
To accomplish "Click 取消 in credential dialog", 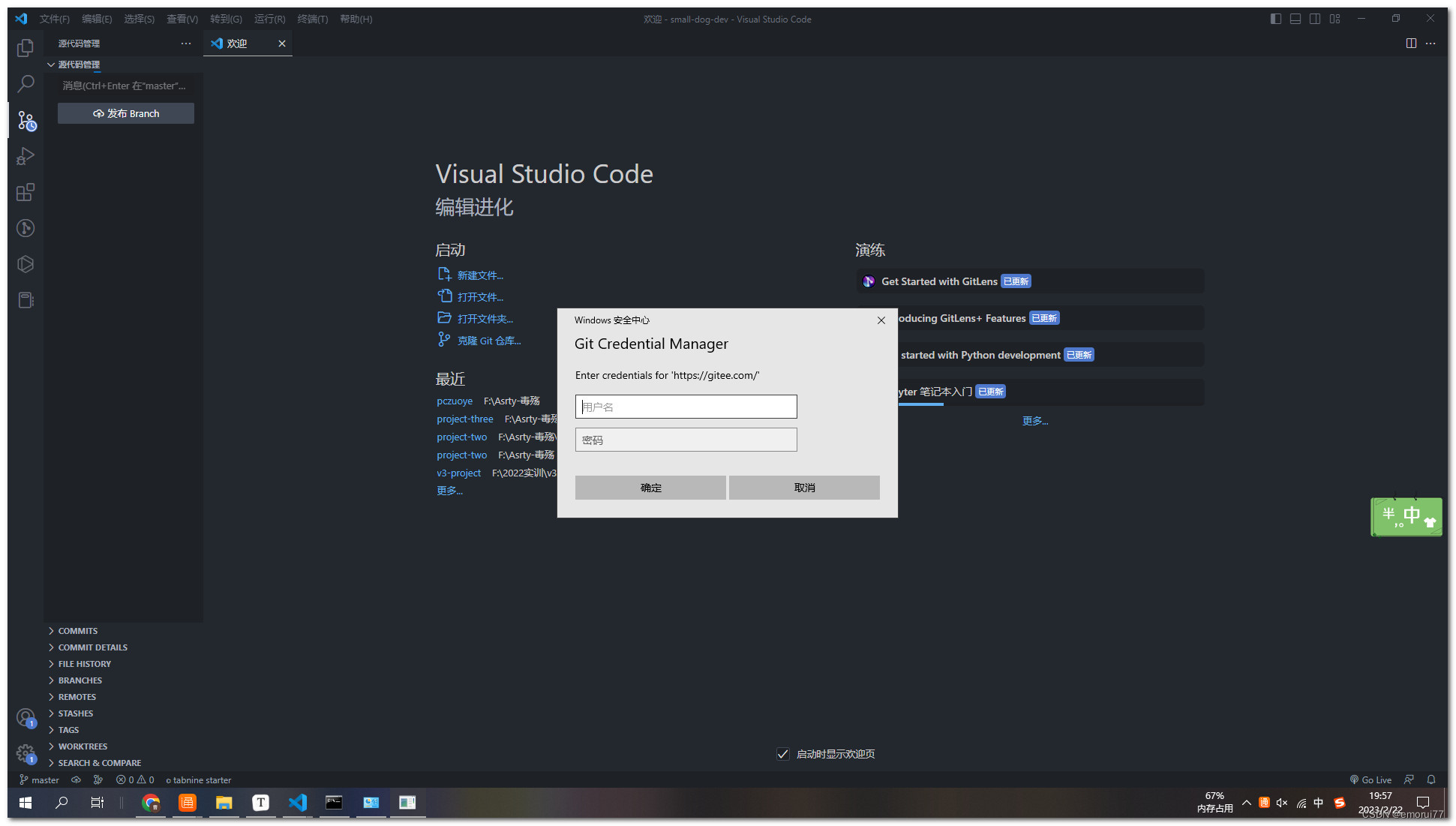I will coord(804,488).
